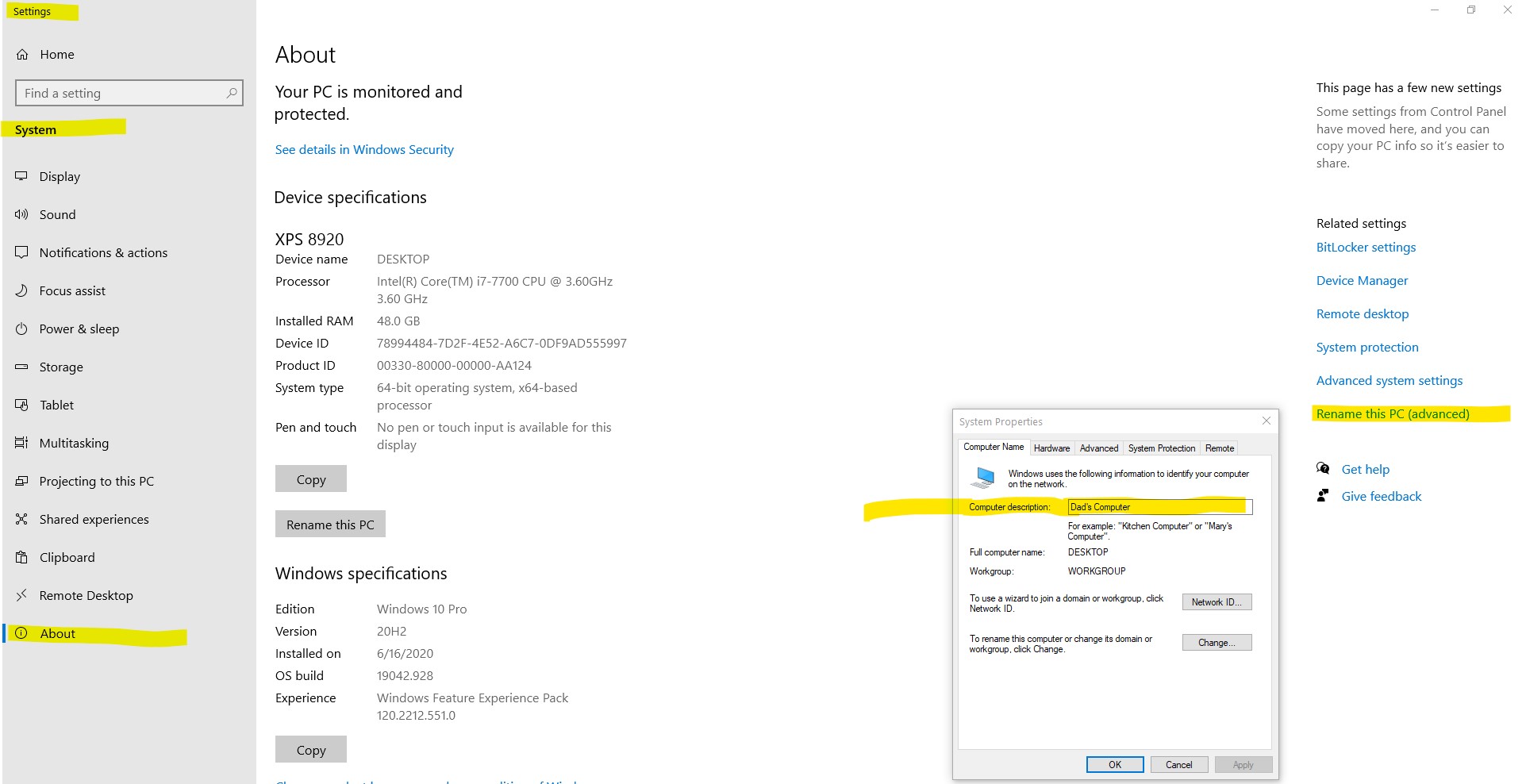Open the Advanced tab in System Properties
1526x784 pixels.
pyautogui.click(x=1099, y=448)
